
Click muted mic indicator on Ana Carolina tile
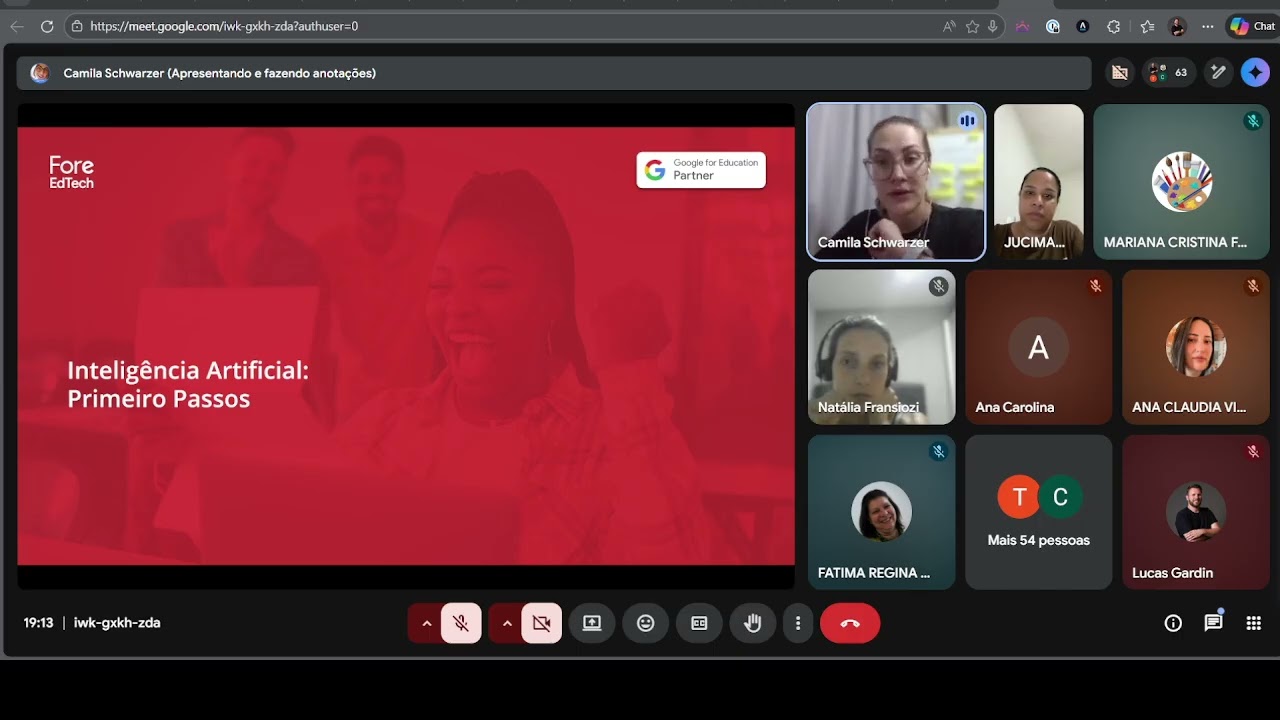pos(1095,286)
